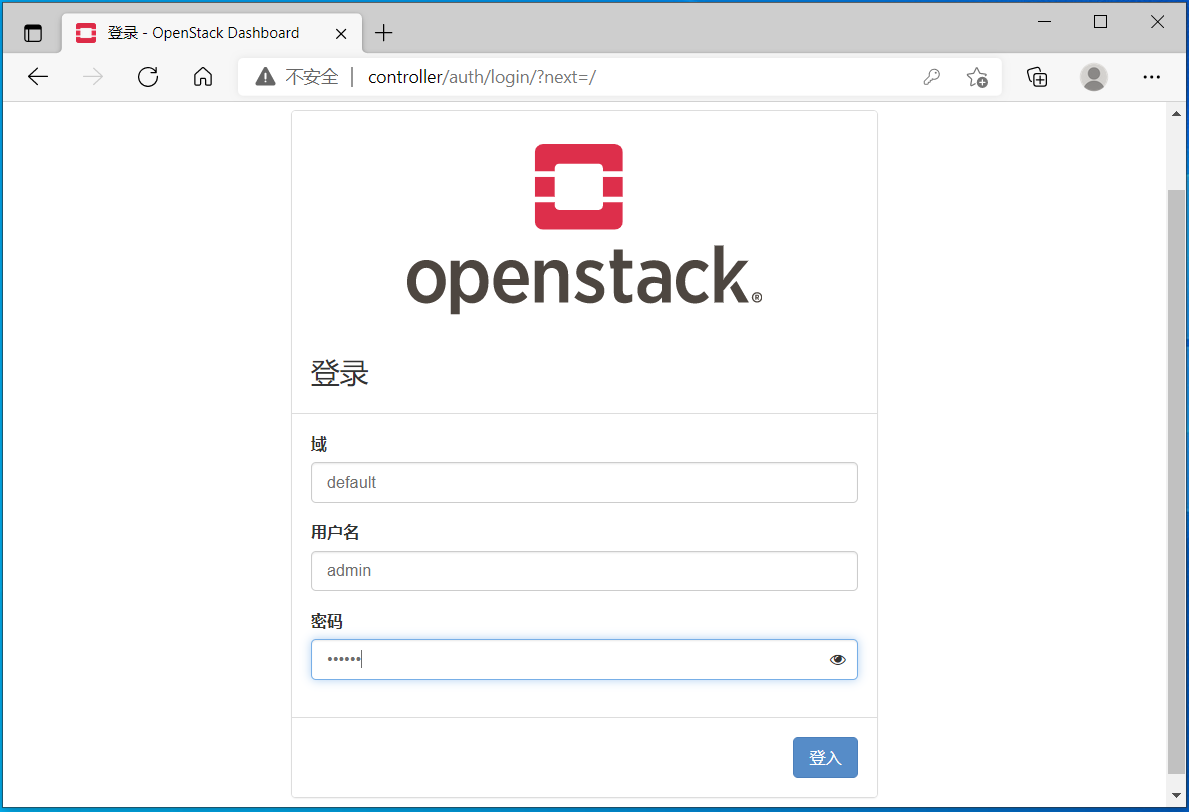Open the browser profile avatar
Screen dimensions: 1189x812
point(1093,77)
